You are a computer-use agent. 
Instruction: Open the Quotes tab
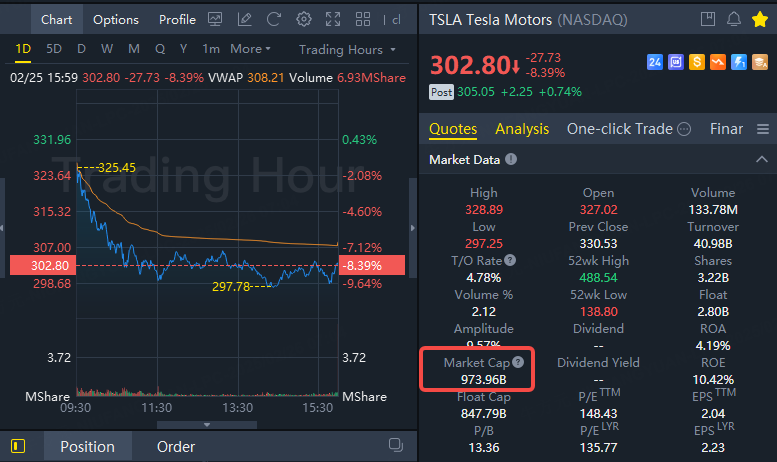click(x=453, y=129)
